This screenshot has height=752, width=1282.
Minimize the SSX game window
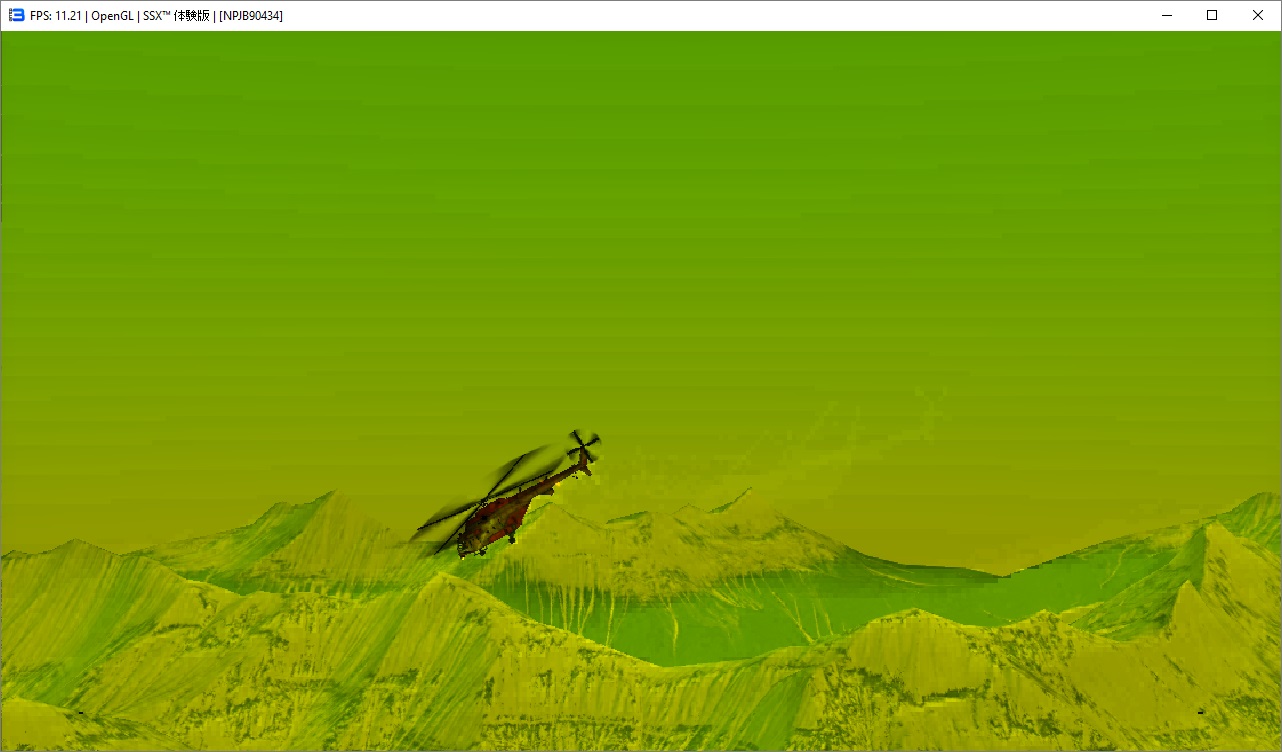coord(1166,15)
